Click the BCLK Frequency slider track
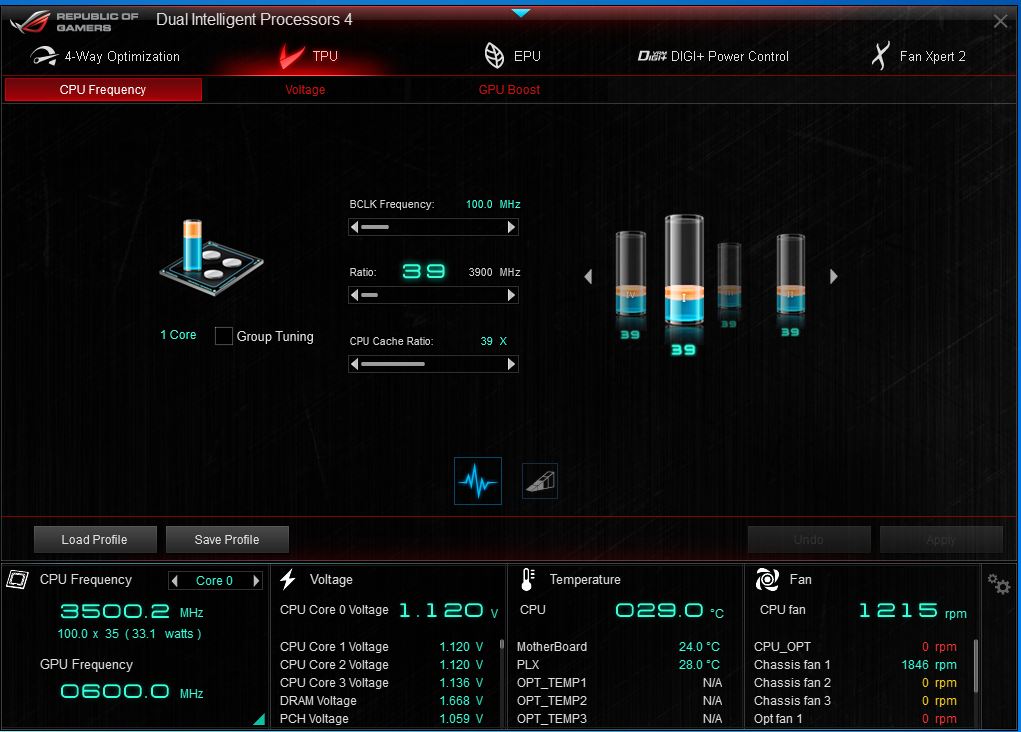Image resolution: width=1021 pixels, height=732 pixels. point(433,227)
